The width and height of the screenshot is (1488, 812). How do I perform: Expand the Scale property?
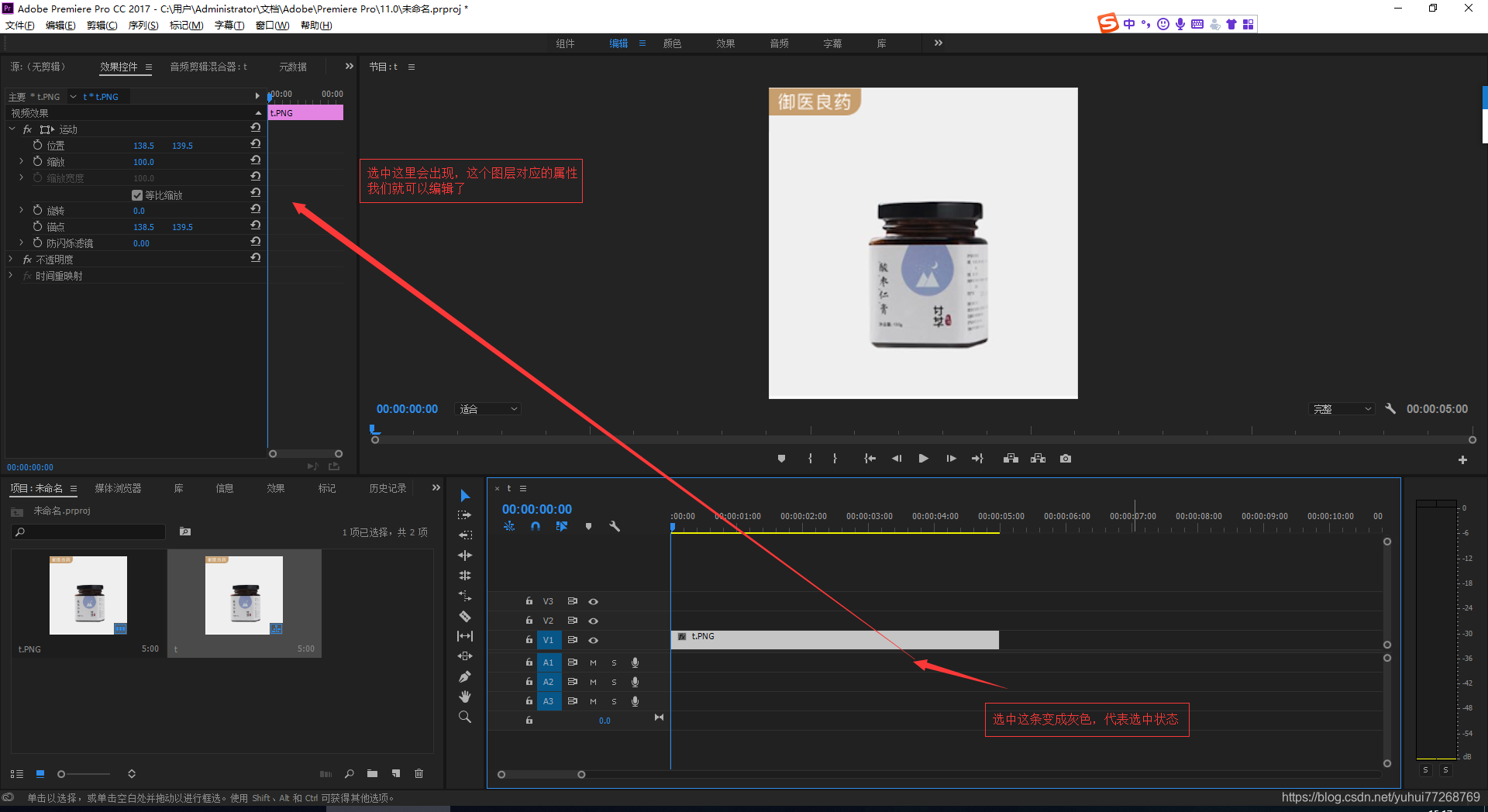pyautogui.click(x=21, y=162)
